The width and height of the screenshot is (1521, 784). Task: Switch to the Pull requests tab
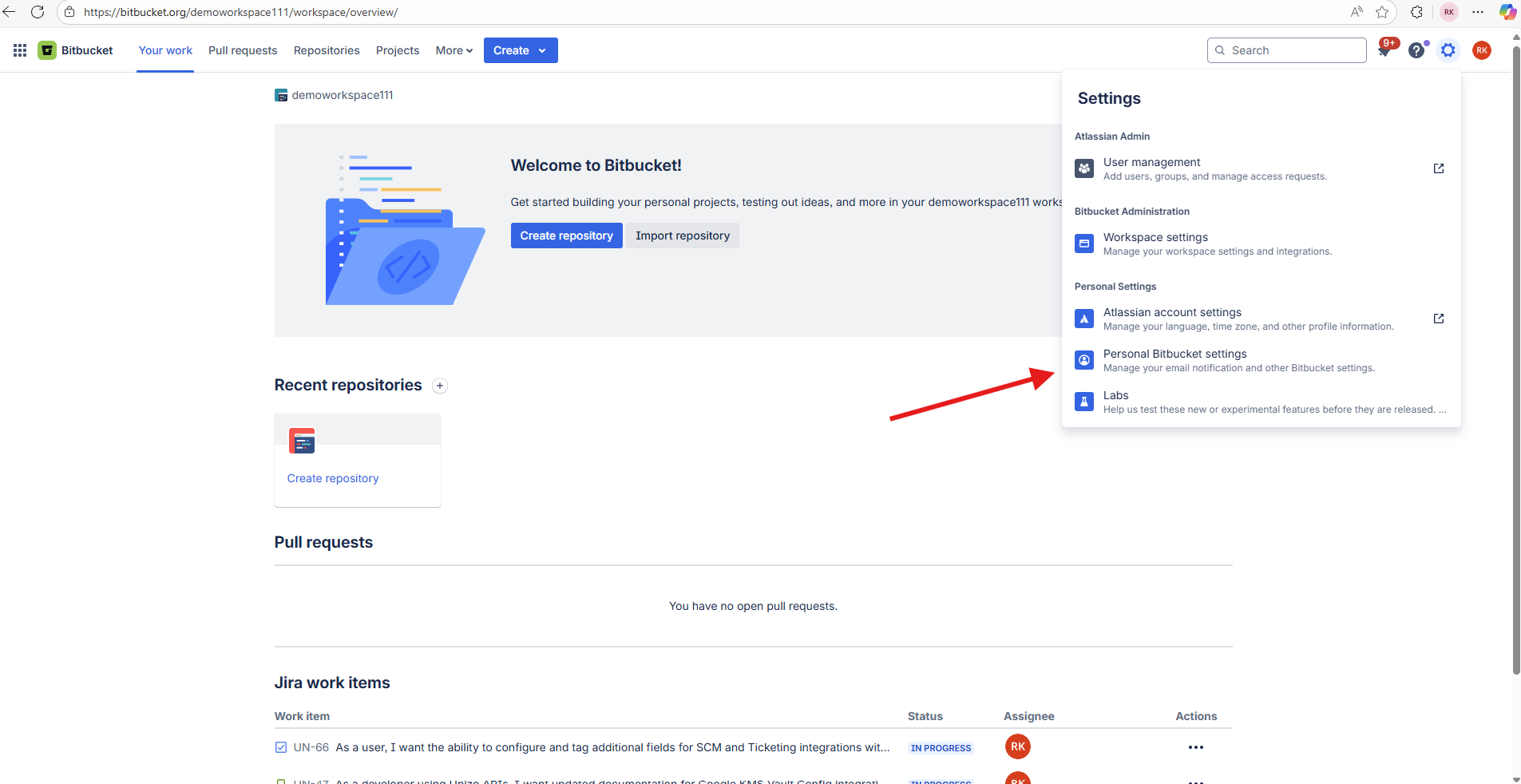(x=243, y=49)
